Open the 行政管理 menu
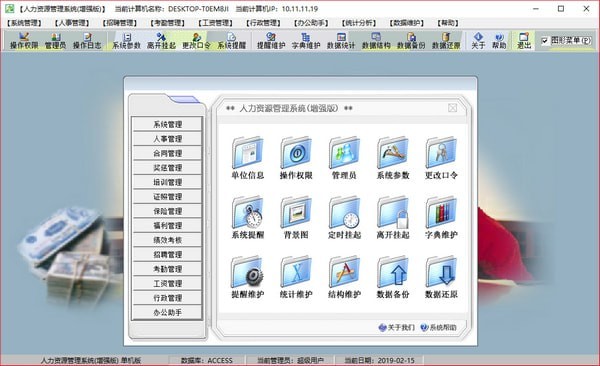This screenshot has width=600, height=366. coord(263,23)
